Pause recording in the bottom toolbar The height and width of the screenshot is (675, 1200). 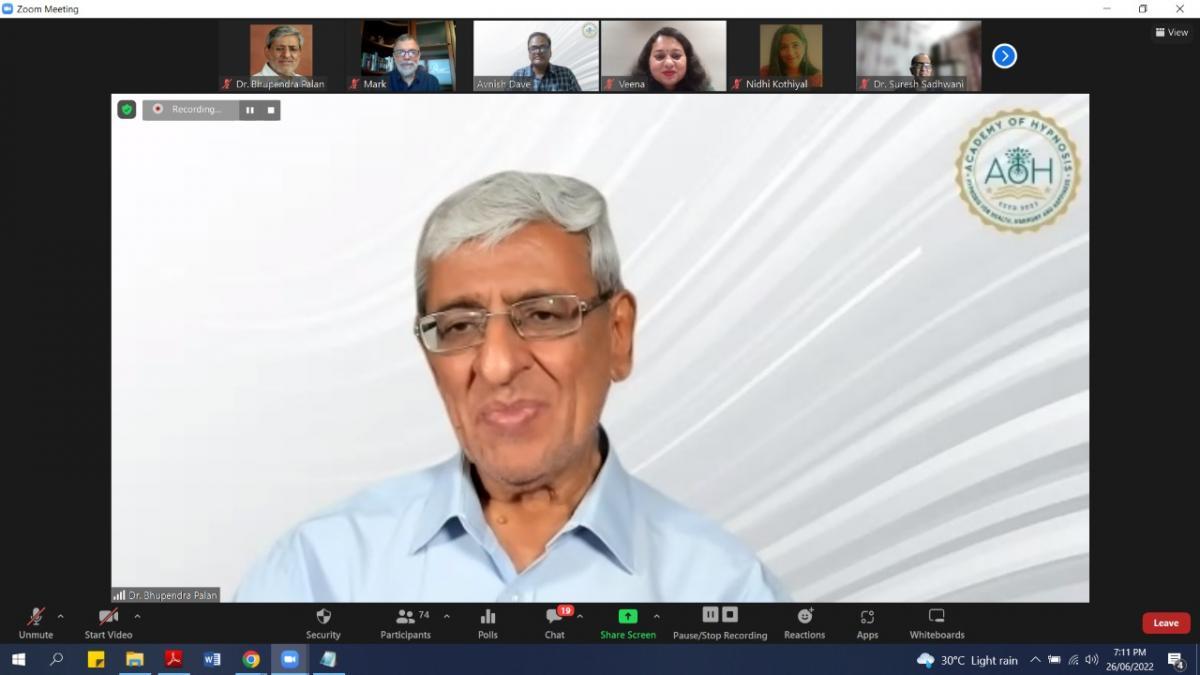click(710, 615)
